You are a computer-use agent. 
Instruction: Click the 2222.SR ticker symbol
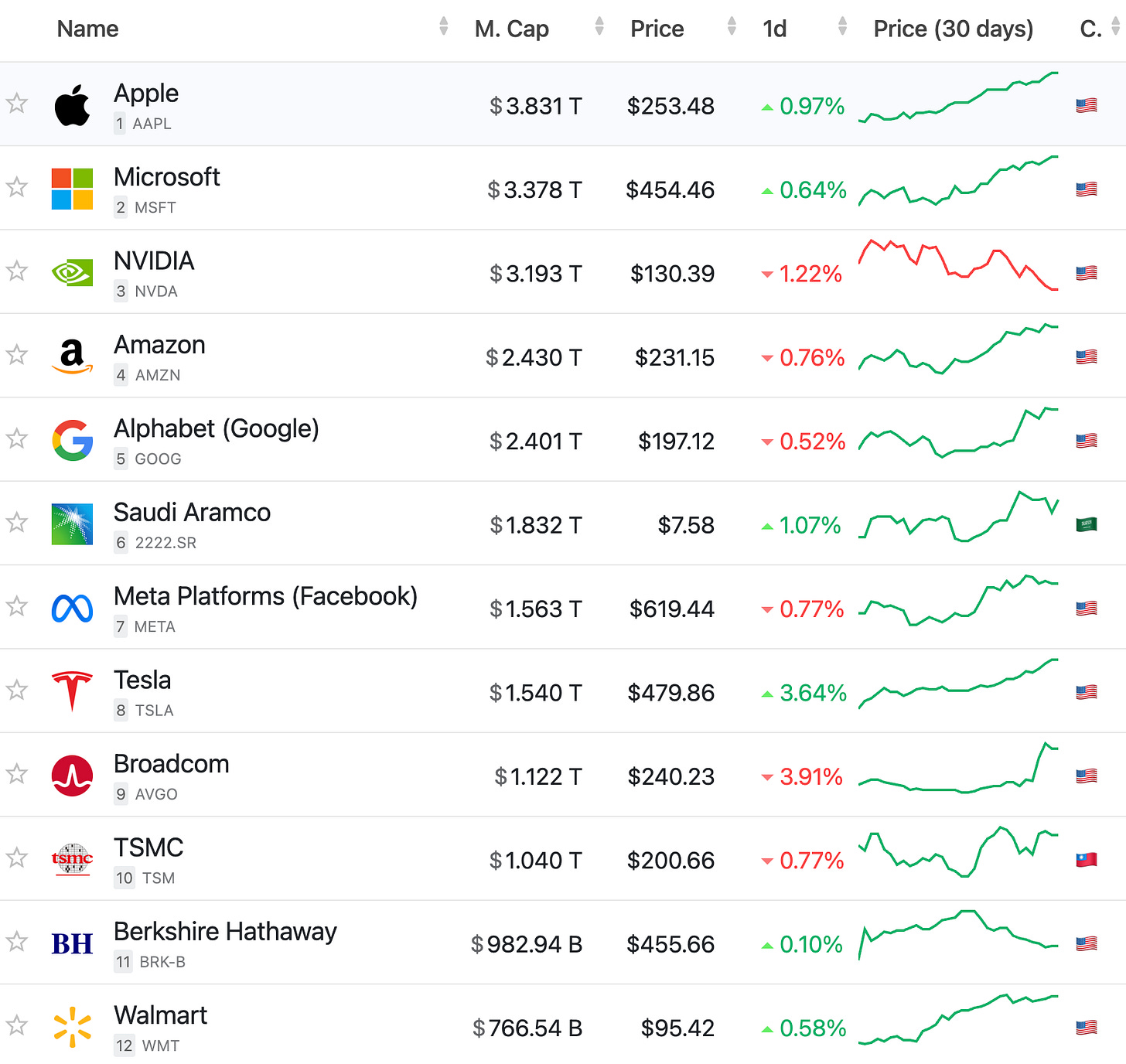coord(165,543)
